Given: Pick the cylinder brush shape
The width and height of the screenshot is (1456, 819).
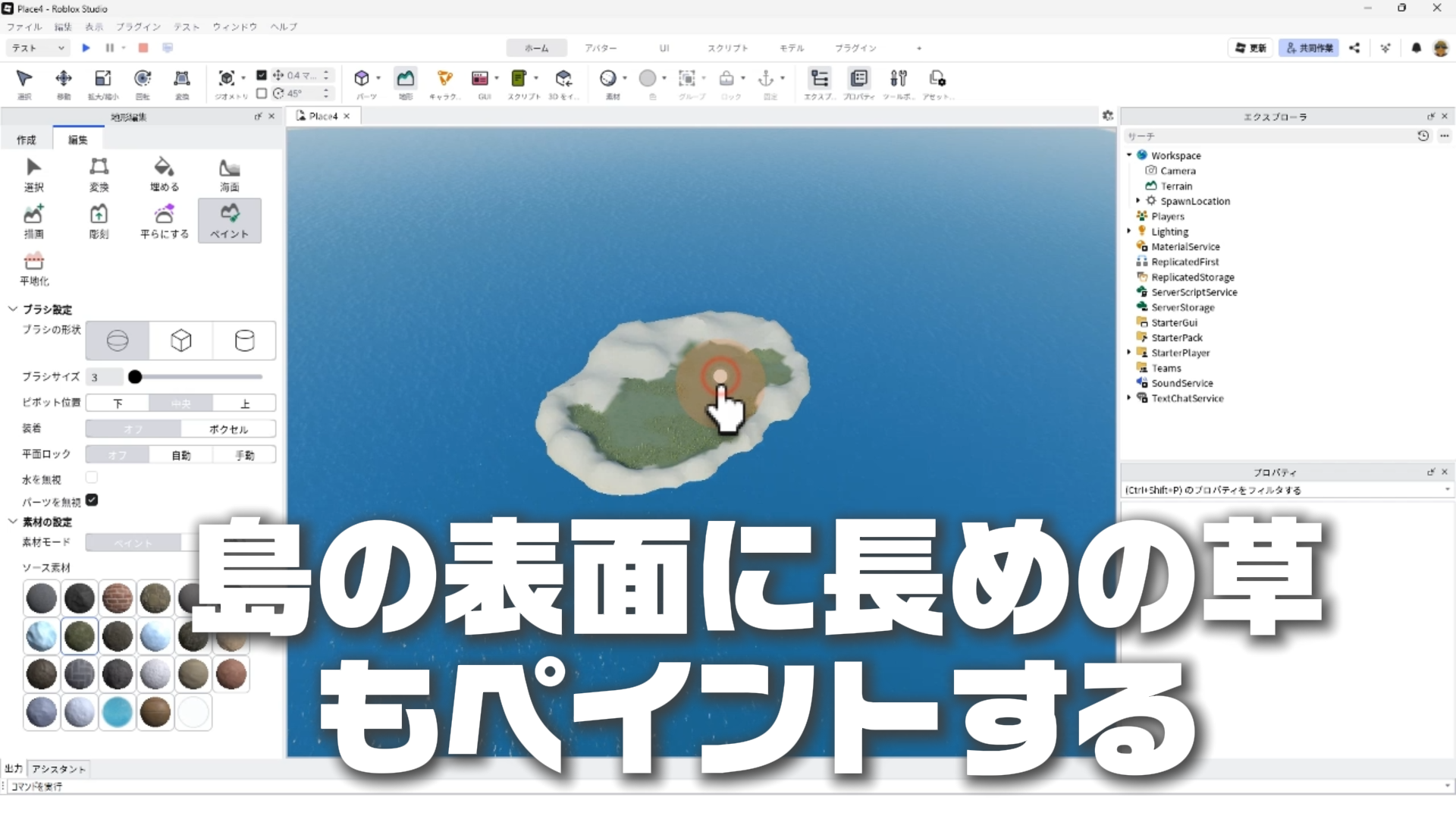Looking at the screenshot, I should tap(244, 340).
